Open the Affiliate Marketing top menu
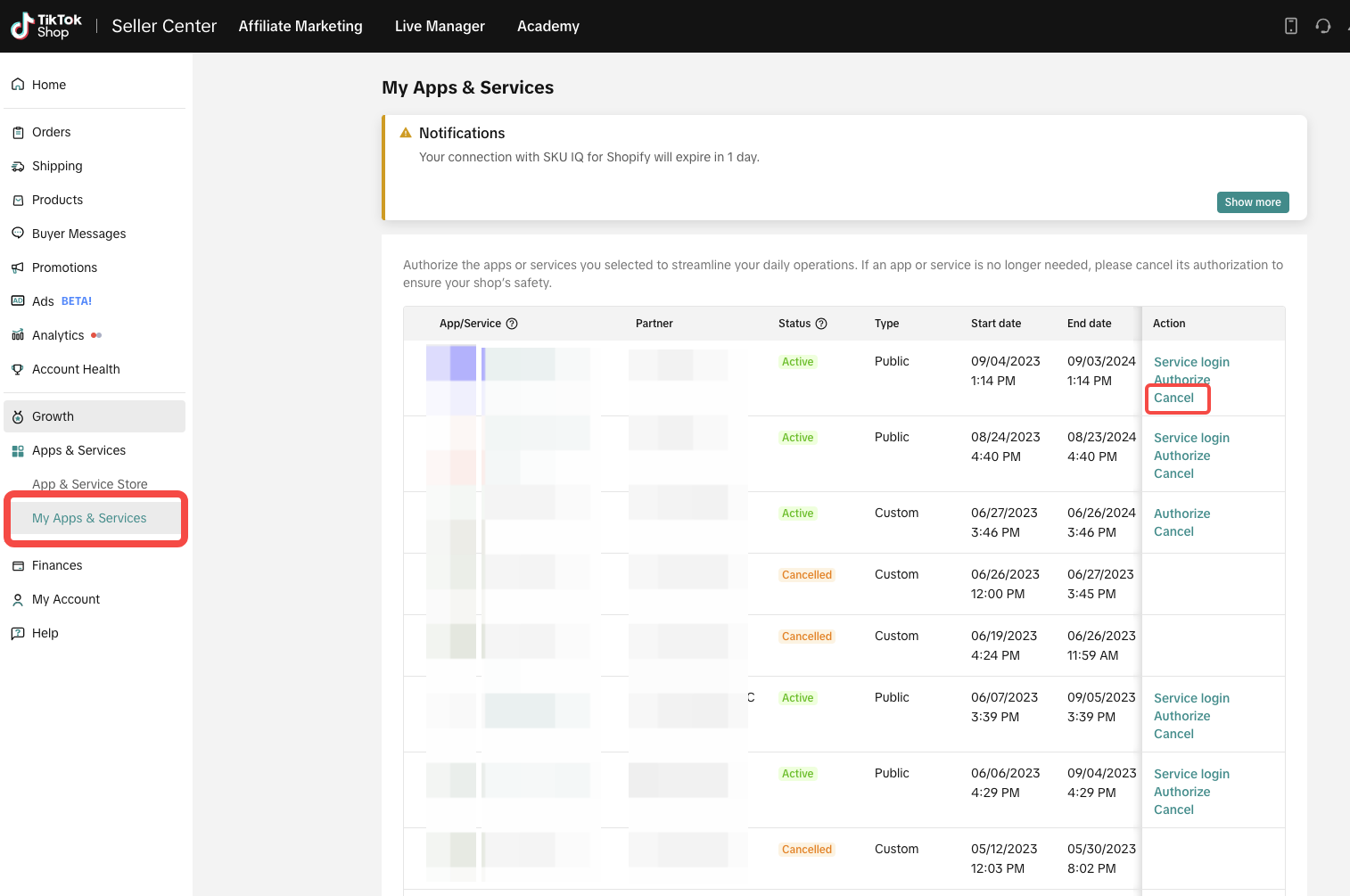This screenshot has width=1350, height=896. (x=300, y=26)
